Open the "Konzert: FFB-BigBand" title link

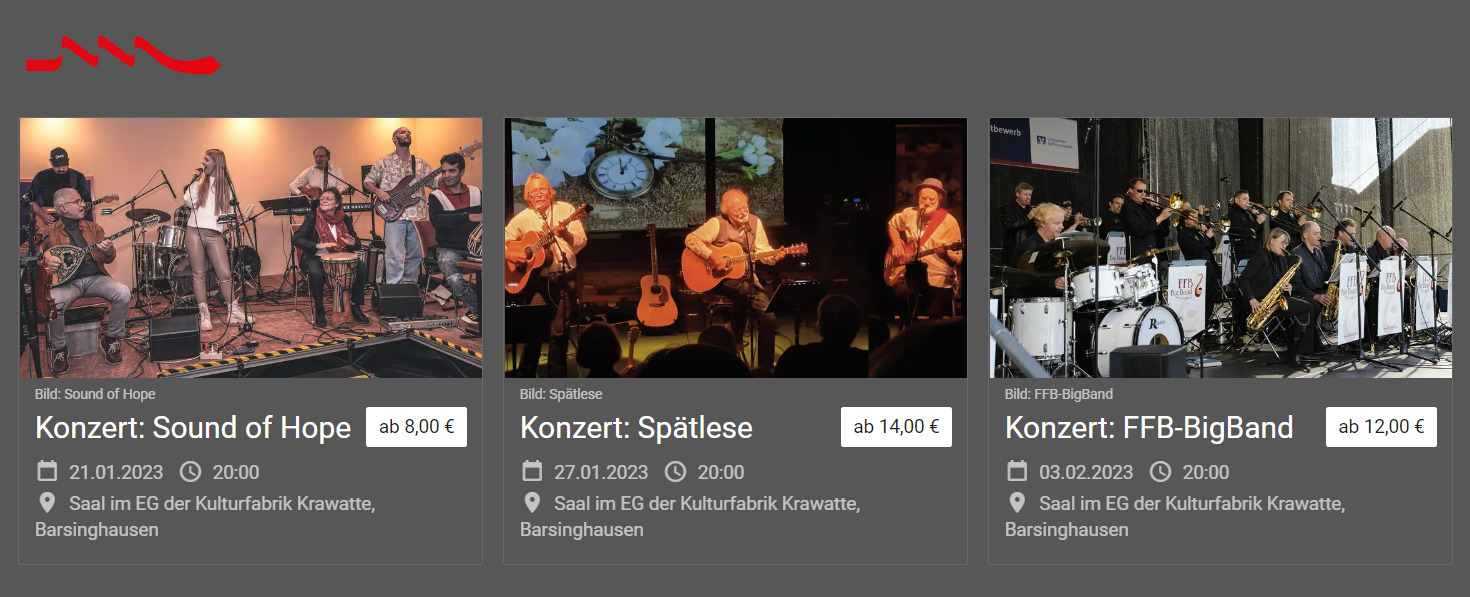pos(1149,428)
